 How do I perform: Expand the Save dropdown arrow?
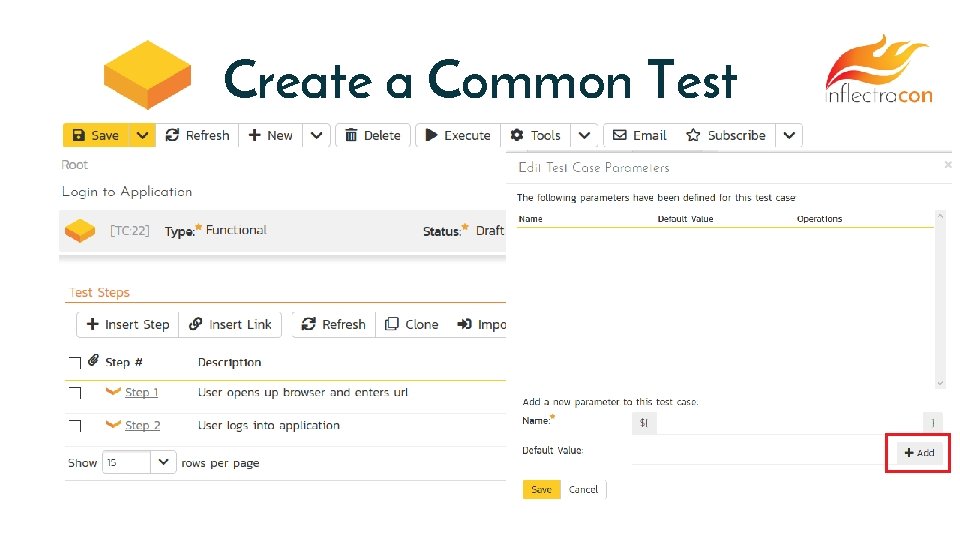pos(142,136)
